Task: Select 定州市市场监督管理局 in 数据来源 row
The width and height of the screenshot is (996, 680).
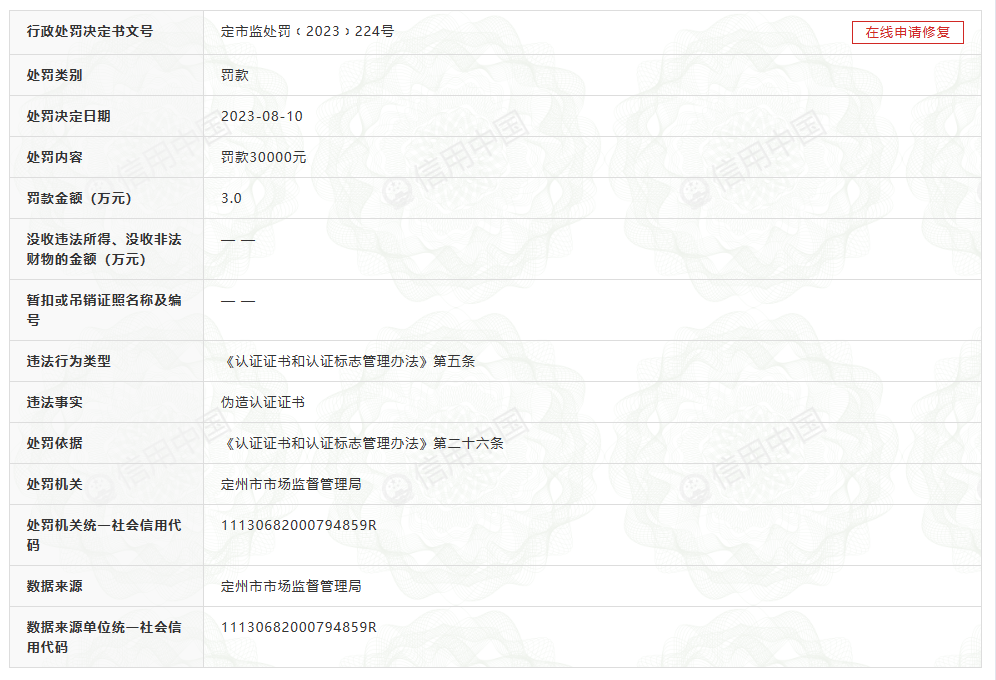Action: coord(291,586)
